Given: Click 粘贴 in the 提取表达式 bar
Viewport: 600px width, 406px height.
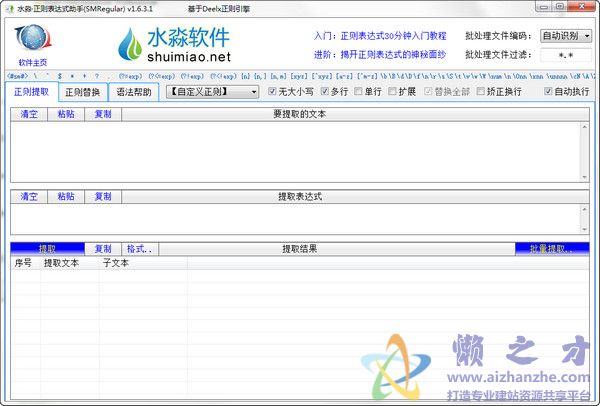Looking at the screenshot, I should tap(66, 197).
